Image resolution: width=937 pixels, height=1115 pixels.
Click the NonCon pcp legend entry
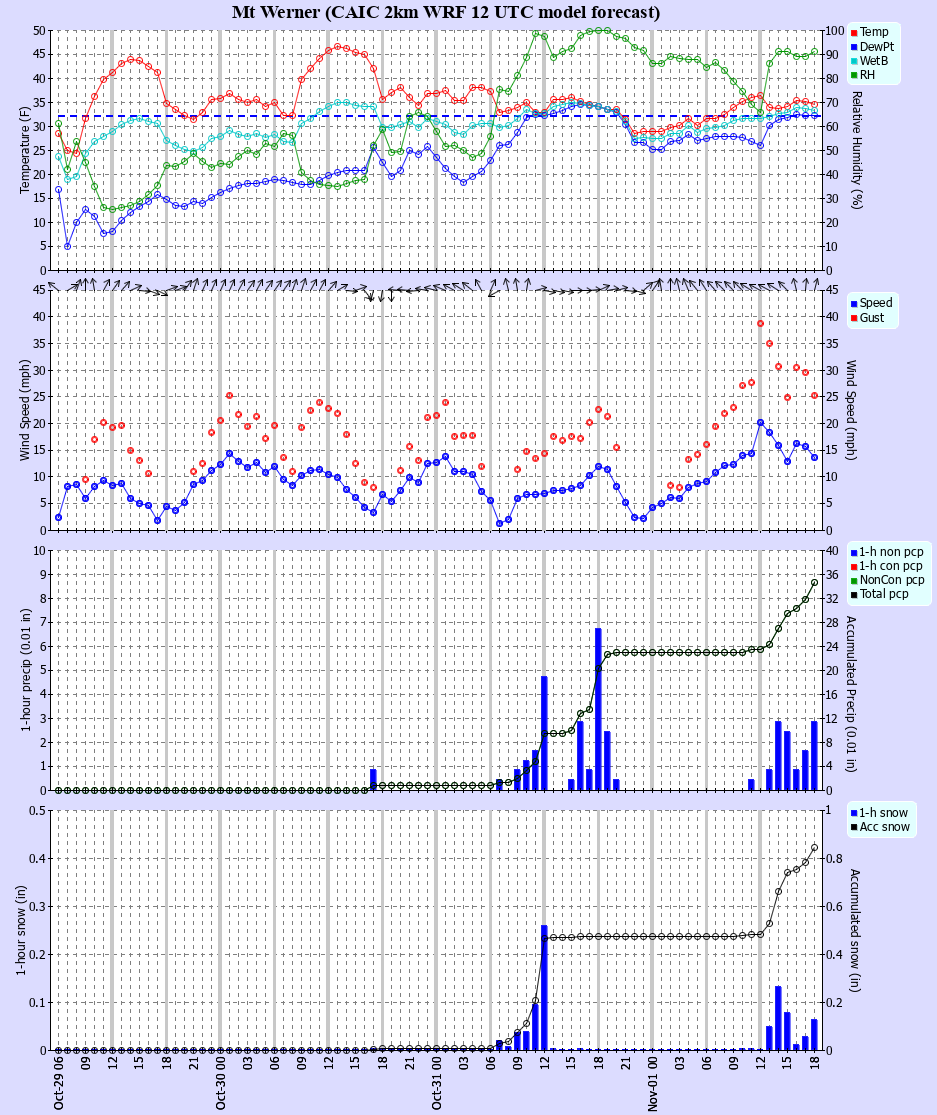click(888, 580)
